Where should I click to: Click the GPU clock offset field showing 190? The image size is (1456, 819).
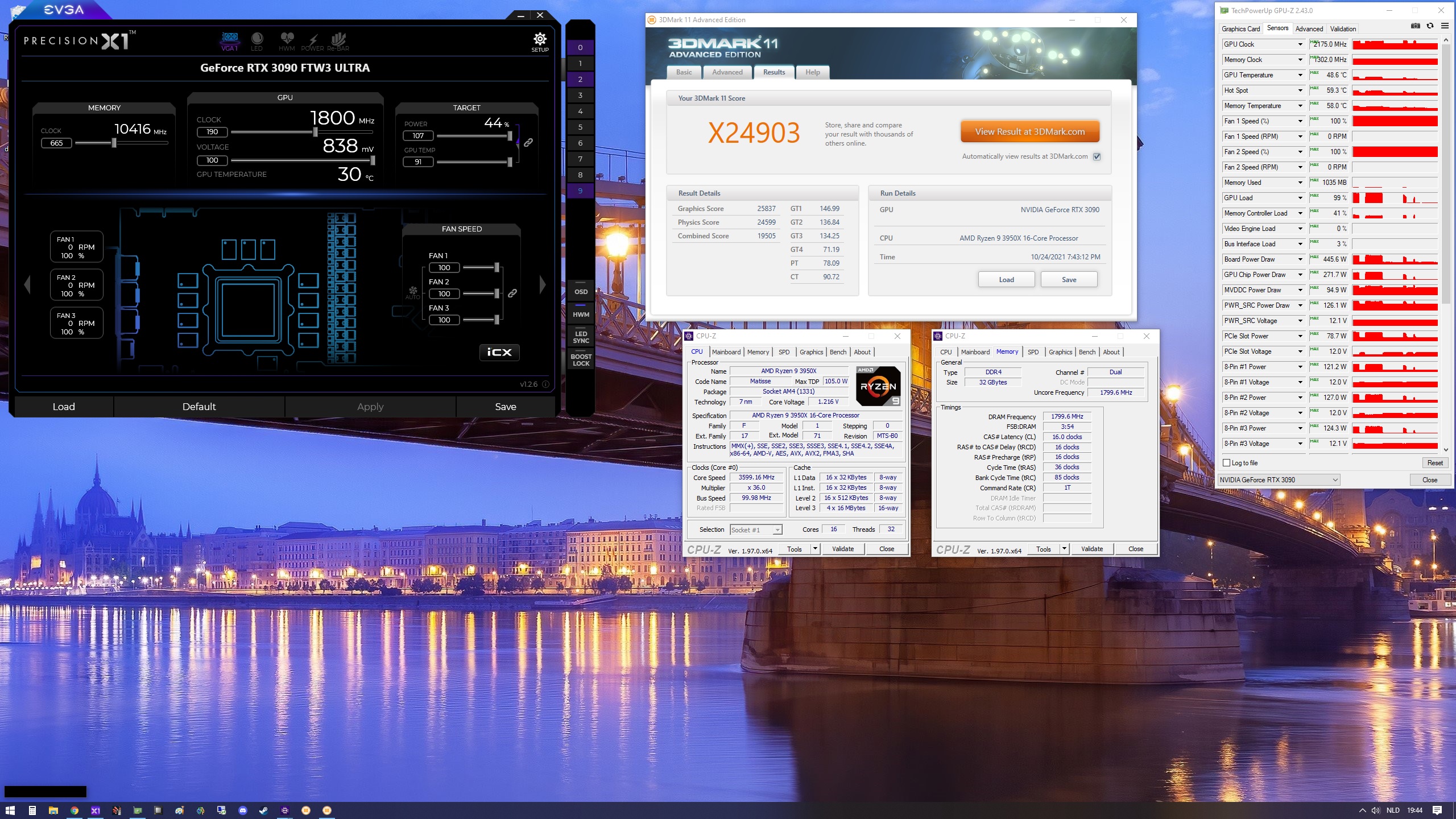(212, 132)
